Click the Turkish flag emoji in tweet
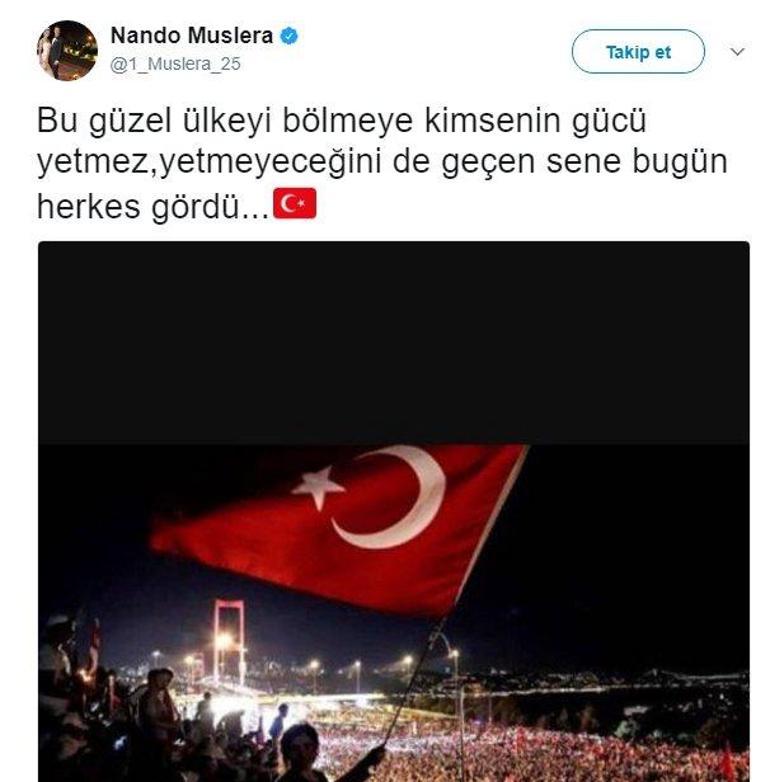 tap(295, 203)
